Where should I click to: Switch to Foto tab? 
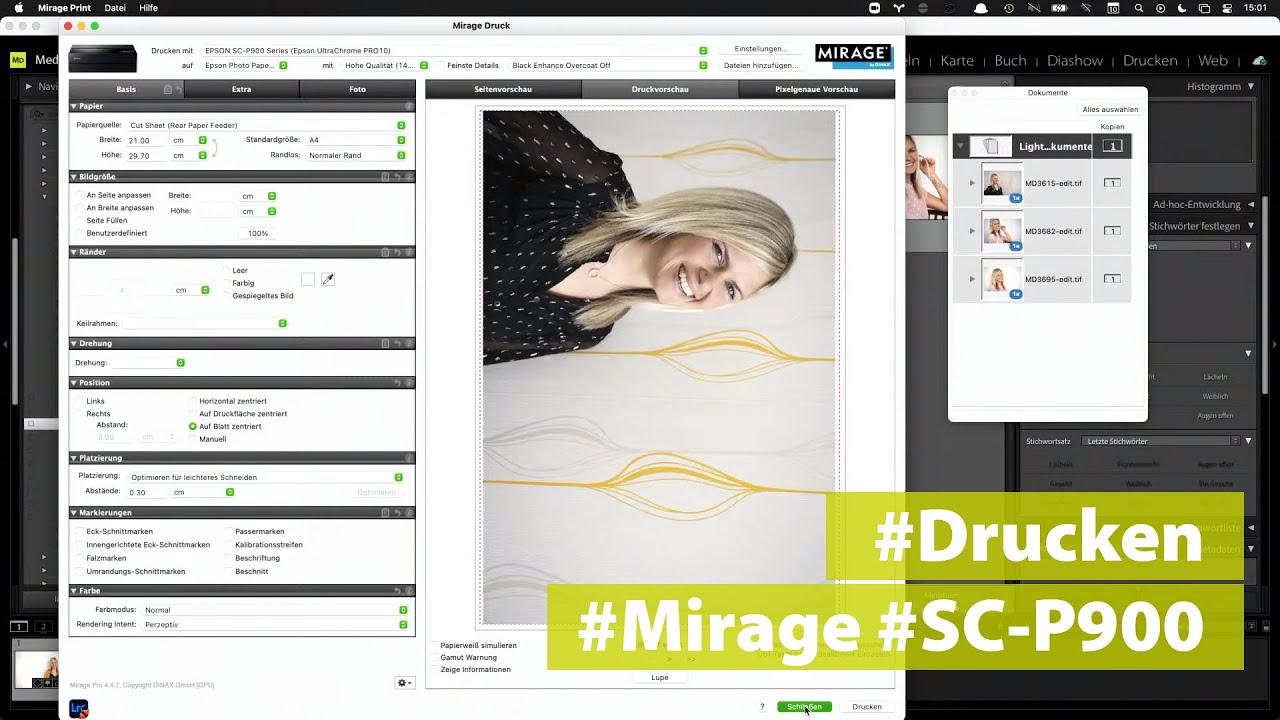[x=357, y=89]
